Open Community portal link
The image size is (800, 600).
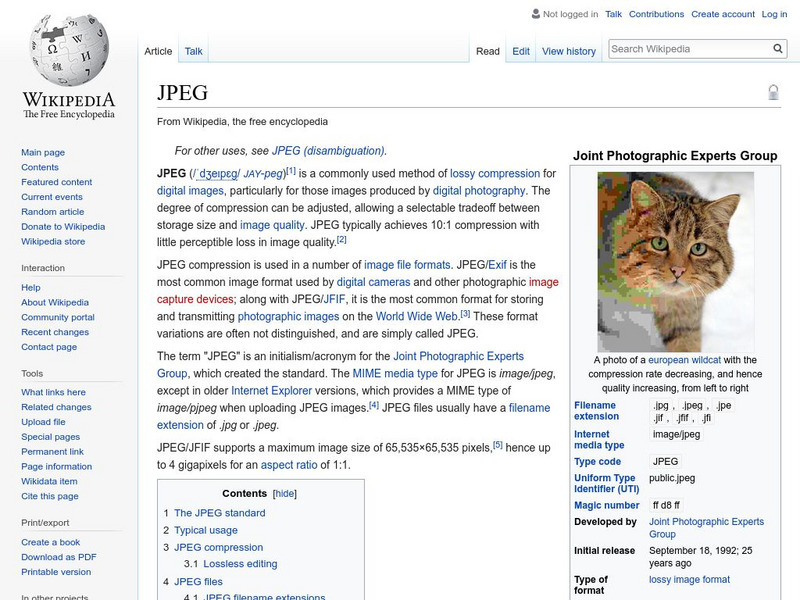(58, 317)
